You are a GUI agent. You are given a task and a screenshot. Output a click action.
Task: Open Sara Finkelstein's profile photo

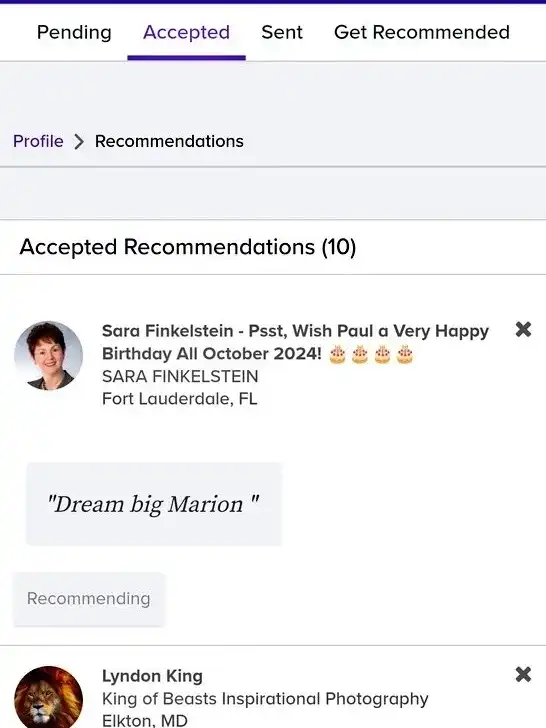[x=49, y=356]
